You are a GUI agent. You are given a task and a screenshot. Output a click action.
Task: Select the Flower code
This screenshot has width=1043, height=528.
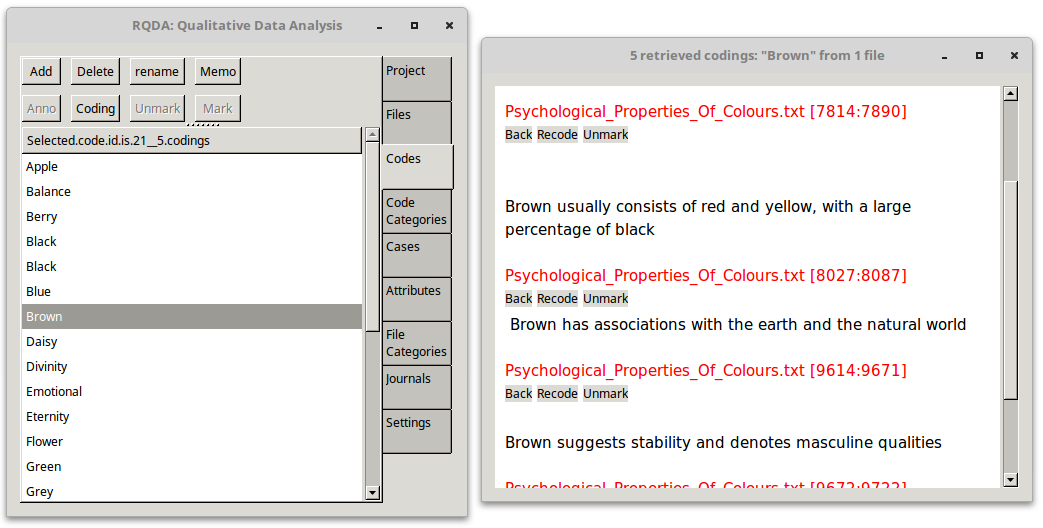pos(192,442)
